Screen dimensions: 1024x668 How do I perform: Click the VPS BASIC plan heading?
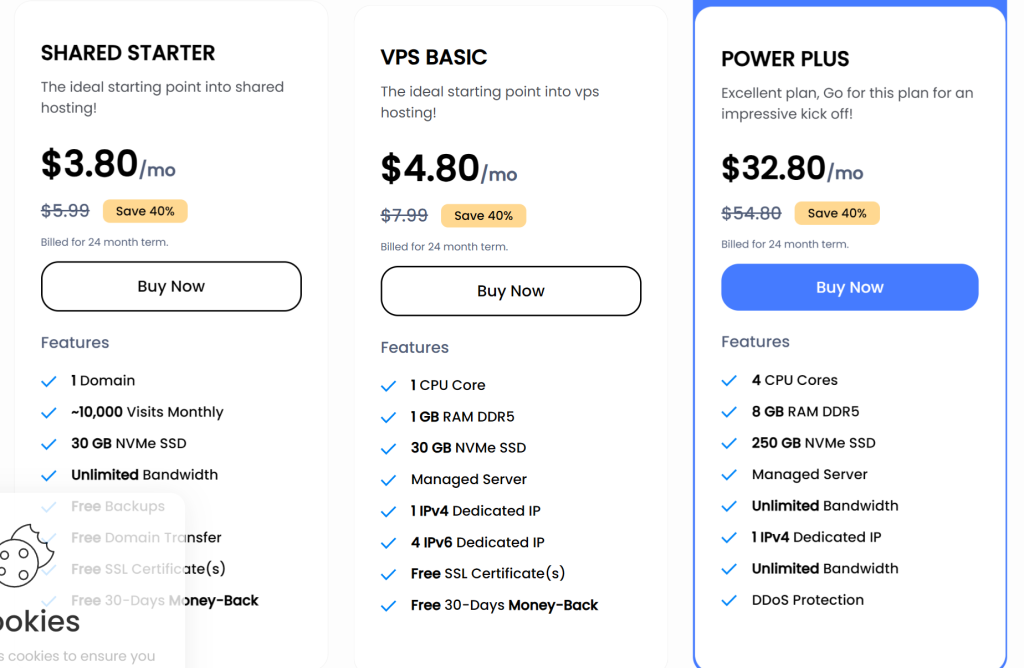tap(434, 57)
